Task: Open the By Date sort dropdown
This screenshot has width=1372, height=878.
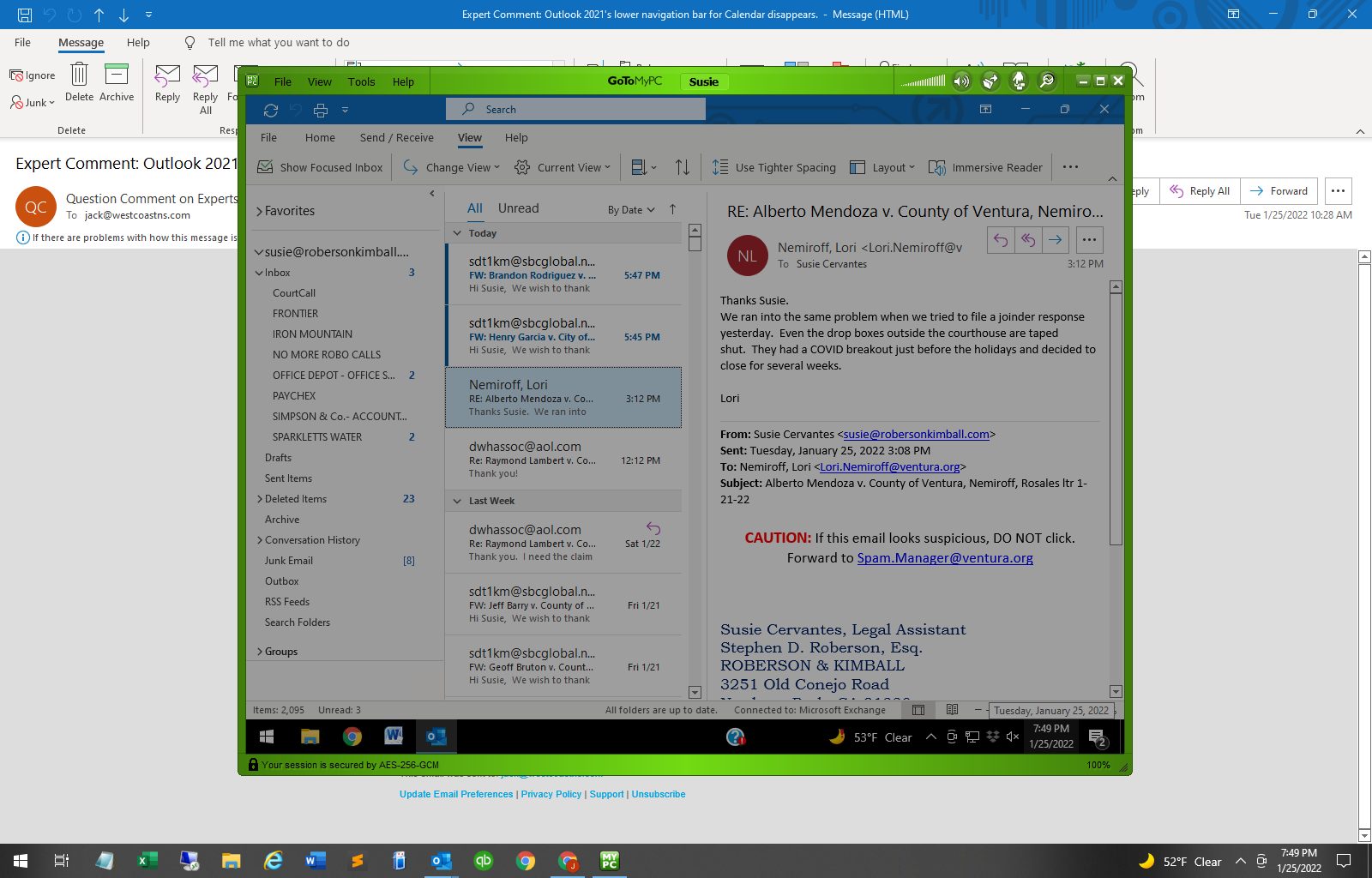Action: tap(632, 209)
